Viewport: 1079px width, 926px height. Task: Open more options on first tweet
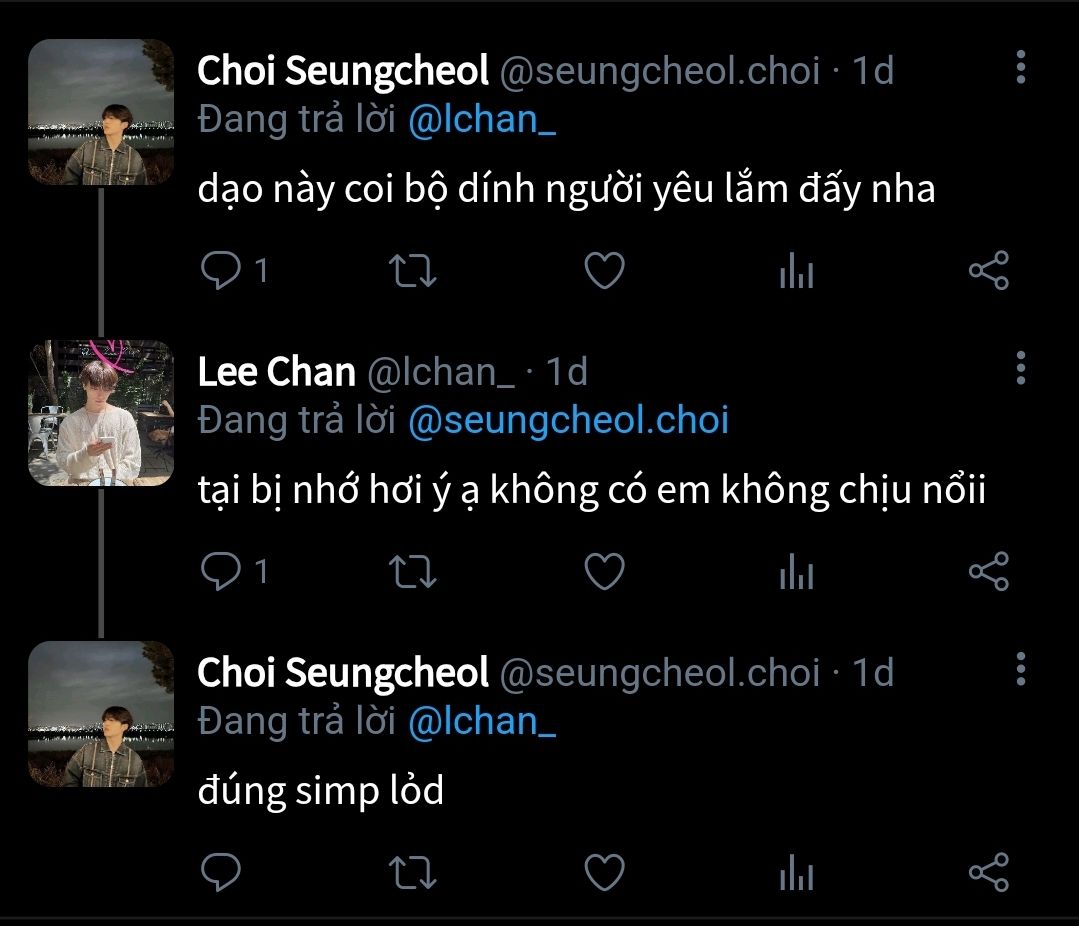coord(1020,67)
